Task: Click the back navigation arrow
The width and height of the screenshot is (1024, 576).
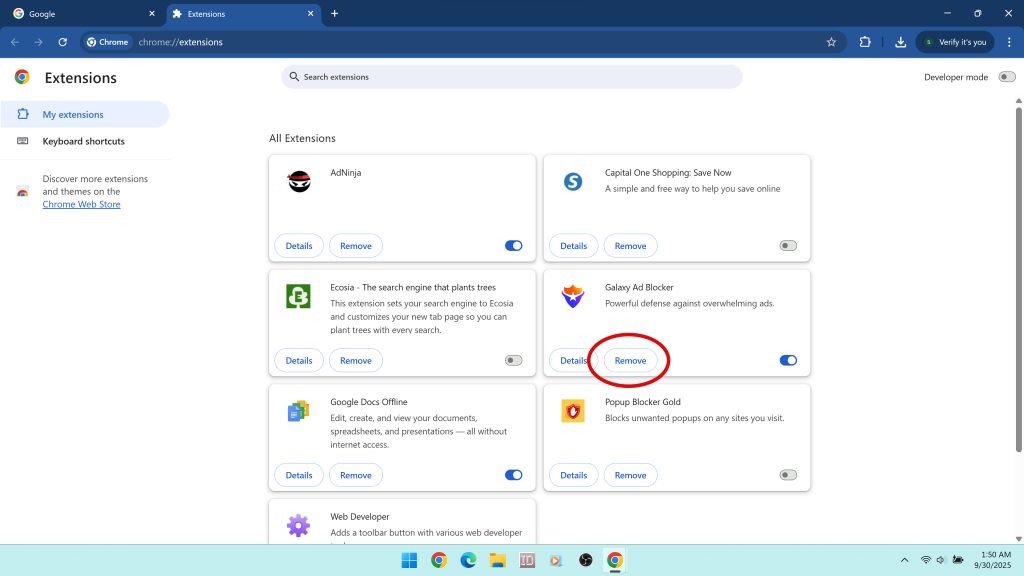Action: pyautogui.click(x=14, y=42)
